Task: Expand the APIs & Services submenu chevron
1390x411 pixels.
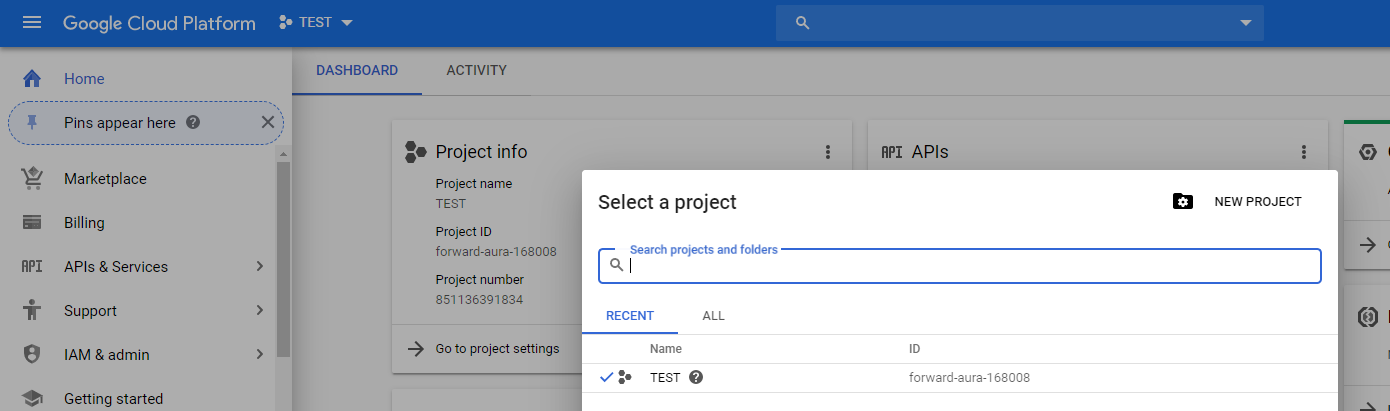Action: tap(259, 267)
